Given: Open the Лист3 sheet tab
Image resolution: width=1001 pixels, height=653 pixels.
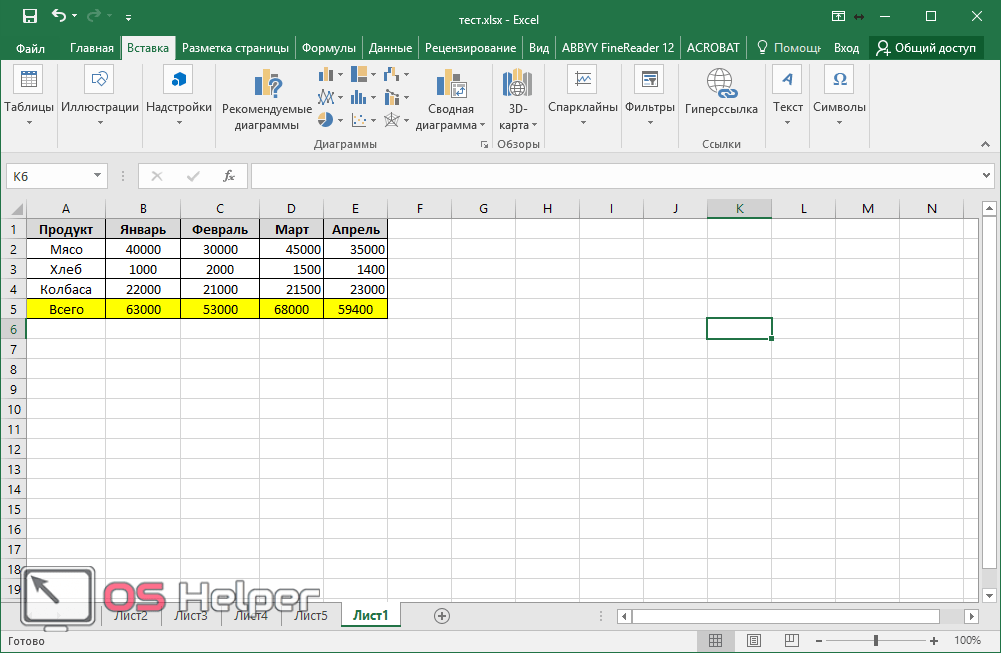Looking at the screenshot, I should click(x=190, y=615).
